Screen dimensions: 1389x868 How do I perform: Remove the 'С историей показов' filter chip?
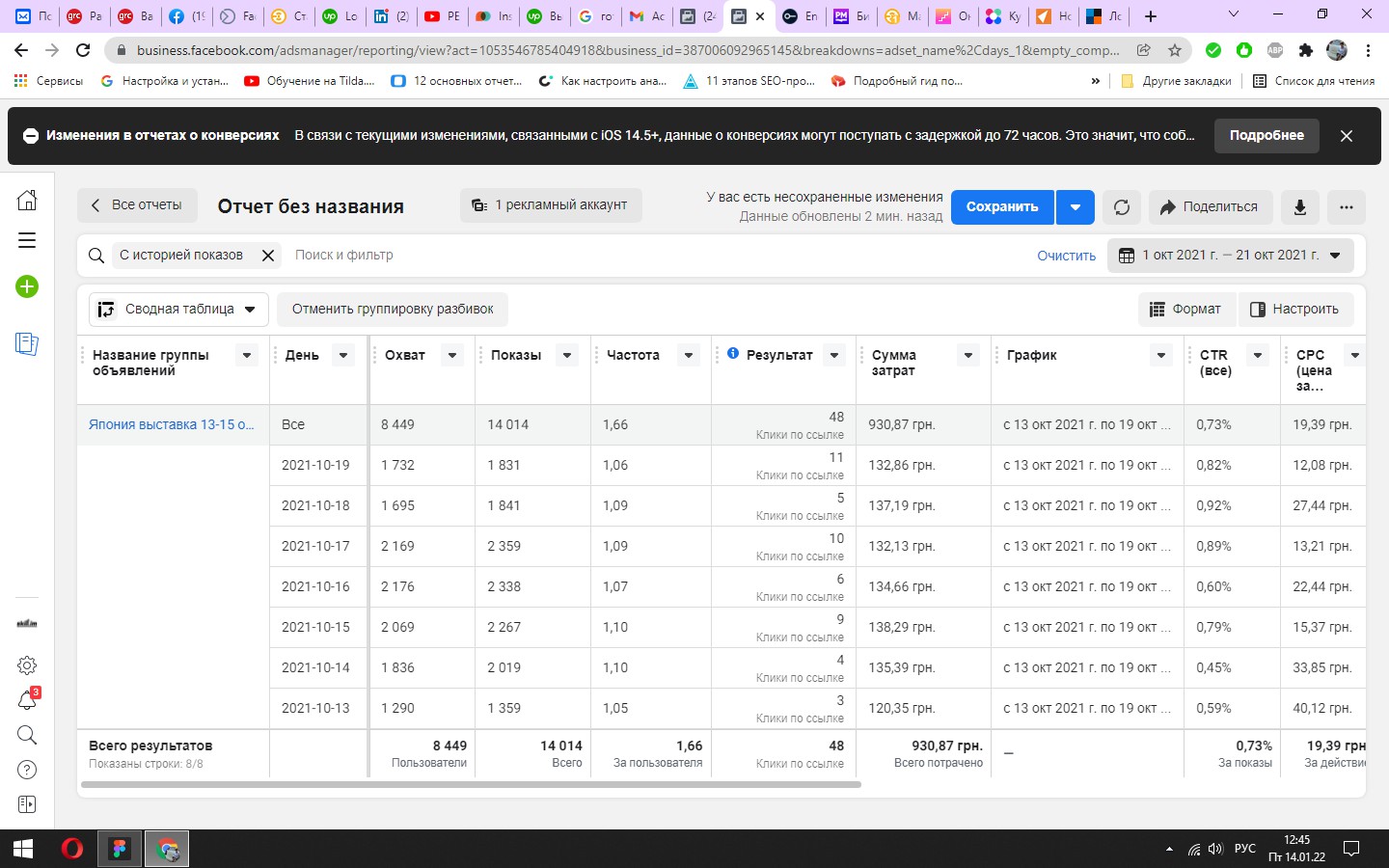tap(268, 256)
